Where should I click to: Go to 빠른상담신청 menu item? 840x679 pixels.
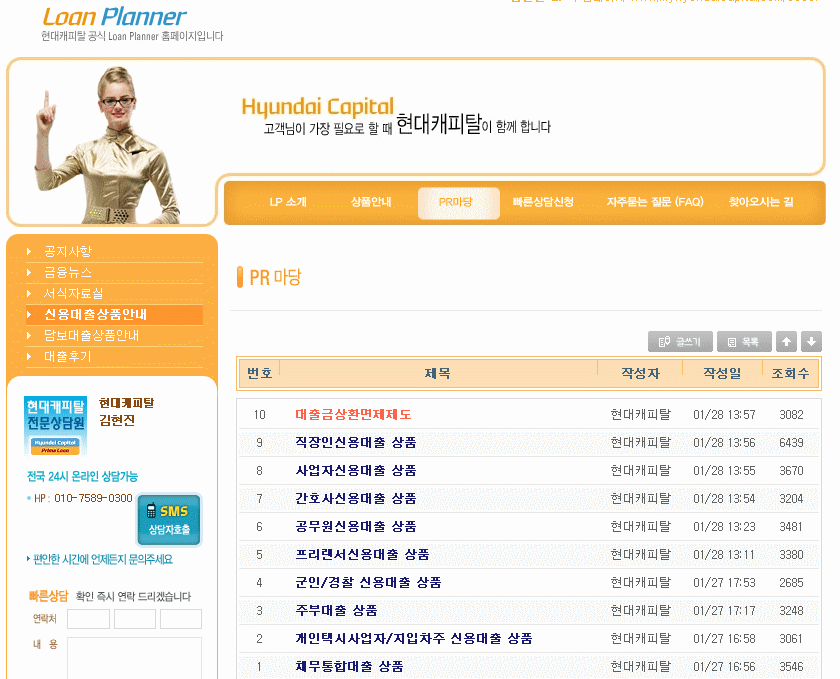pos(543,202)
